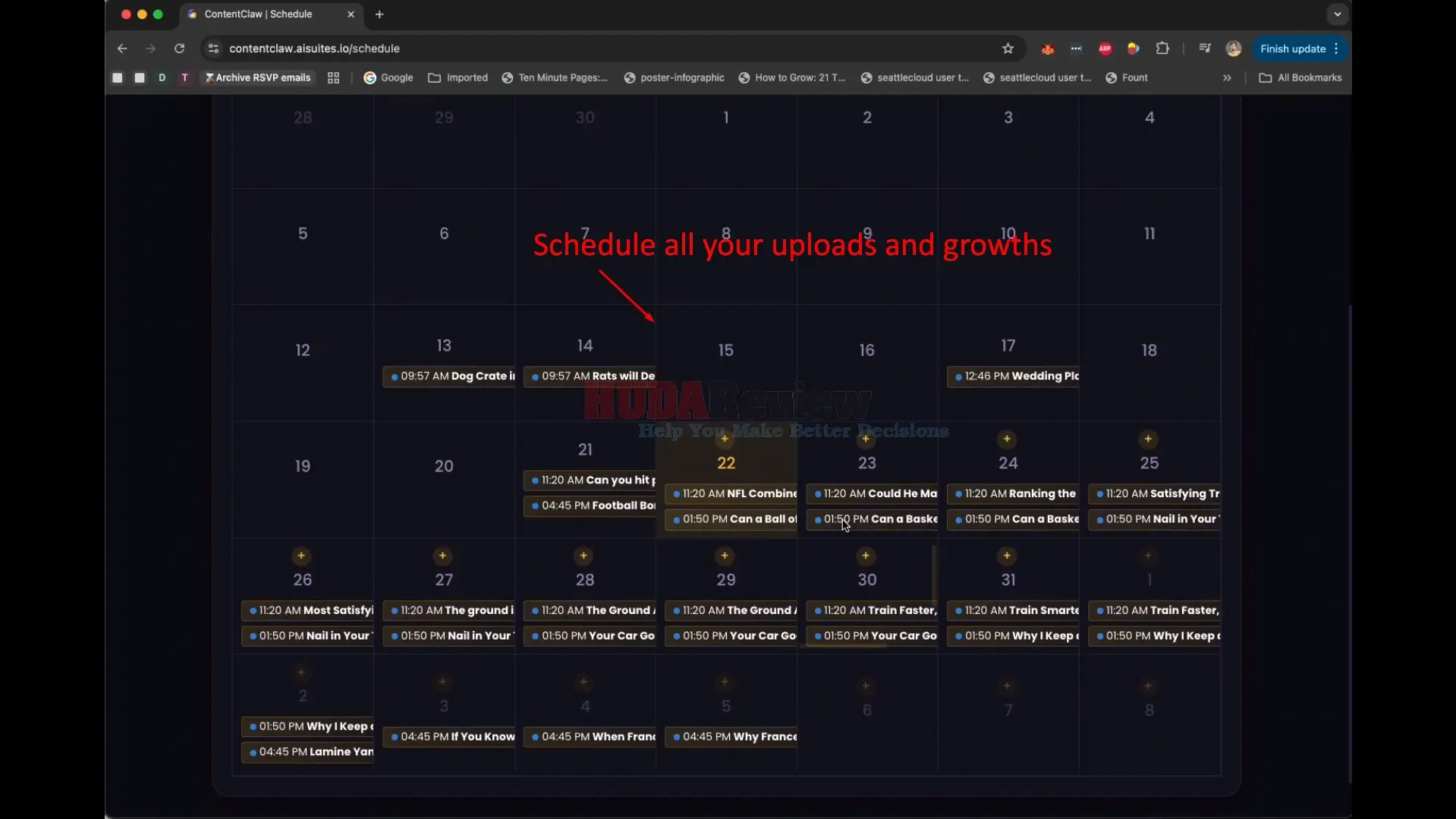This screenshot has width=1456, height=819.
Task: Add a post on the 24th with the plus icon
Action: point(1007,439)
